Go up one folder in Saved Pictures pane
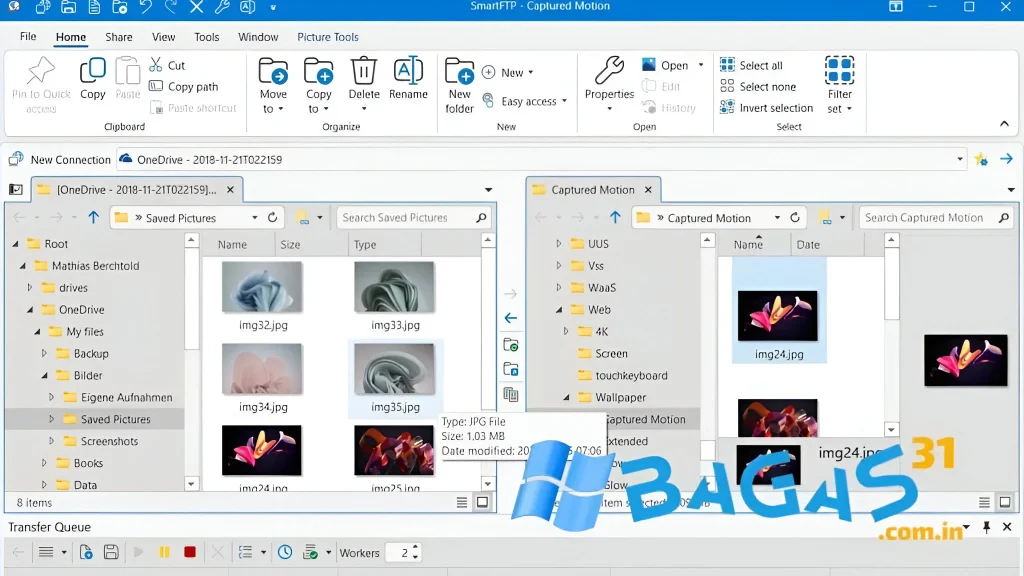This screenshot has height=576, width=1024. pos(93,217)
